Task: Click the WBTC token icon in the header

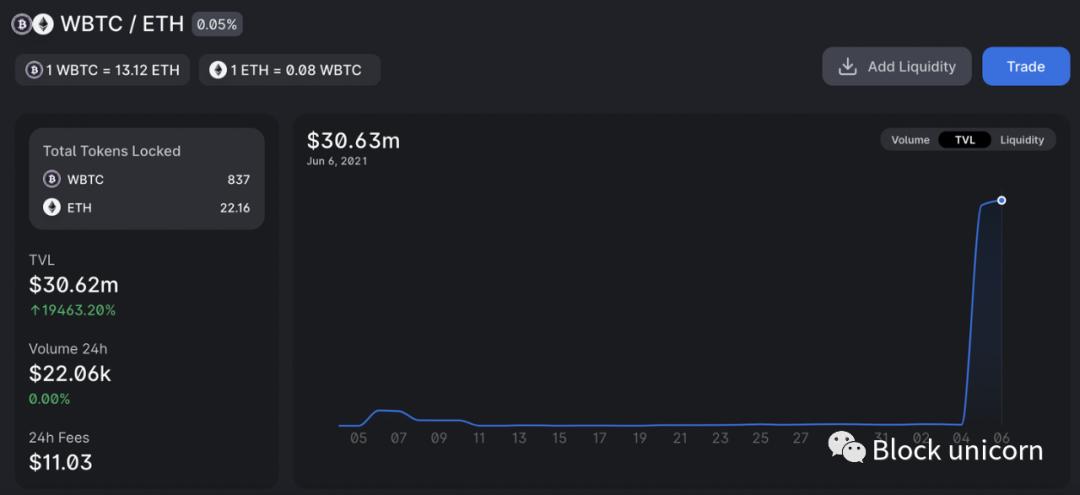Action: coord(21,24)
